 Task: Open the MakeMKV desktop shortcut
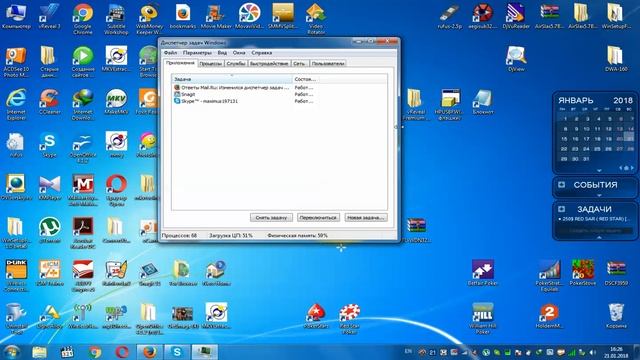116,102
